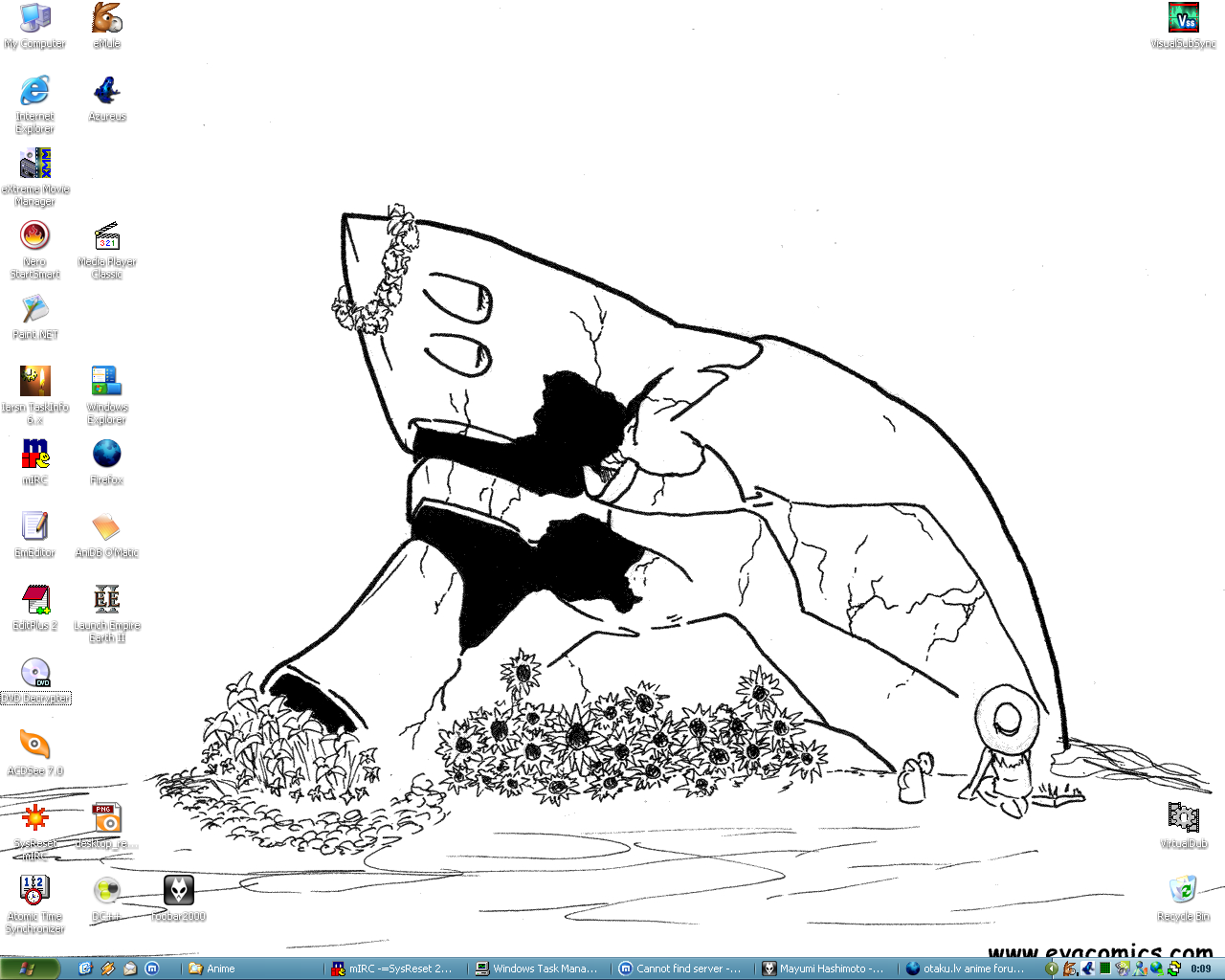Image resolution: width=1225 pixels, height=980 pixels.
Task: Select the EditPlus 2 desktop icon
Action: pyautogui.click(x=35, y=608)
